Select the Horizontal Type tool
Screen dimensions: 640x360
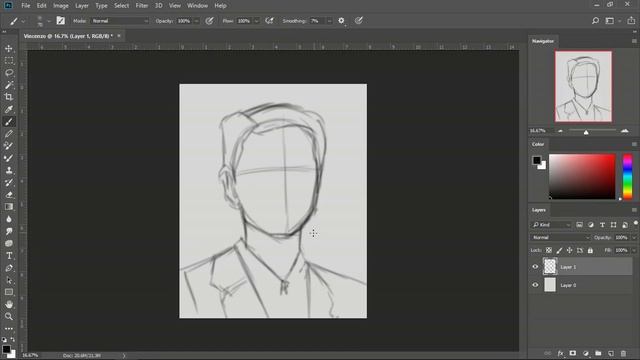click(9, 256)
